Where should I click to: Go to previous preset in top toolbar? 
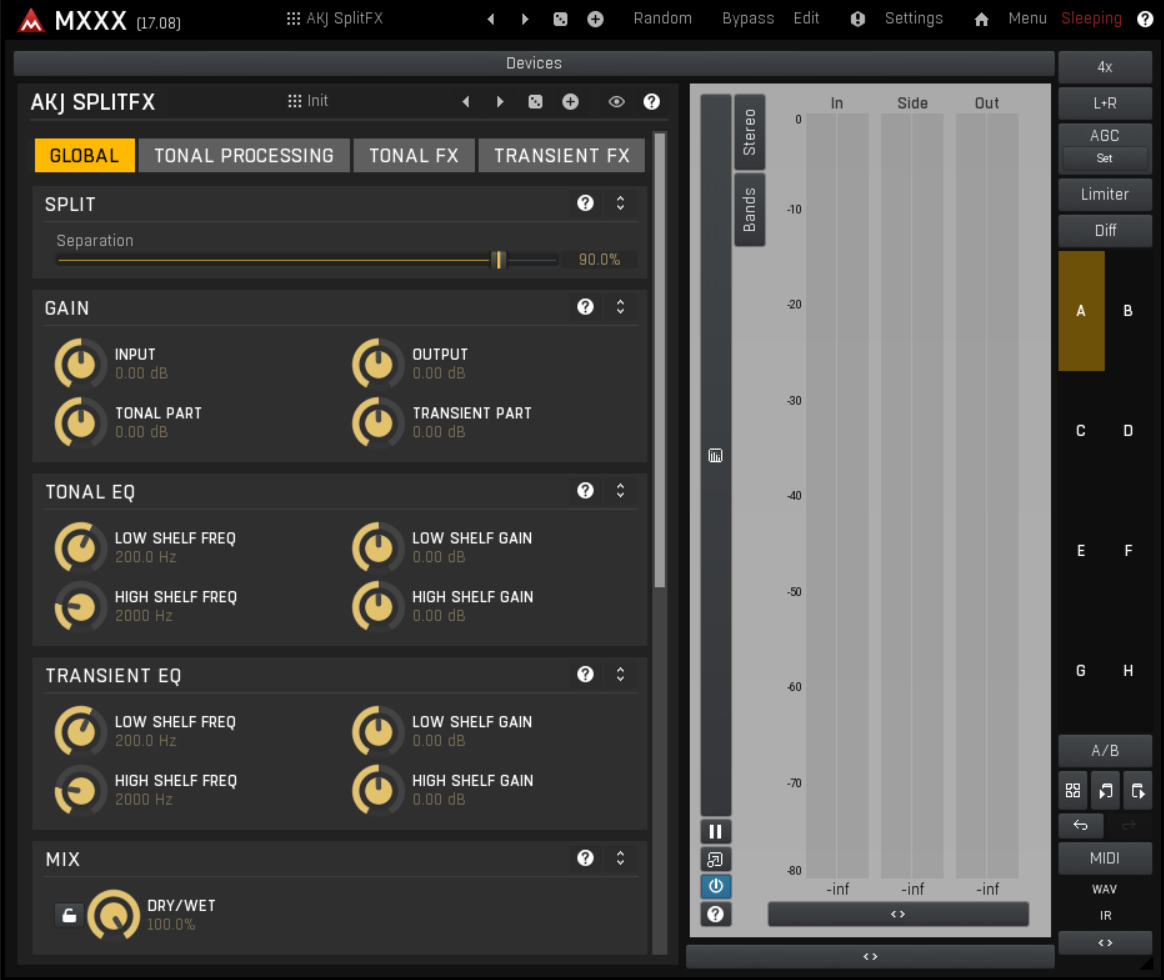point(491,19)
